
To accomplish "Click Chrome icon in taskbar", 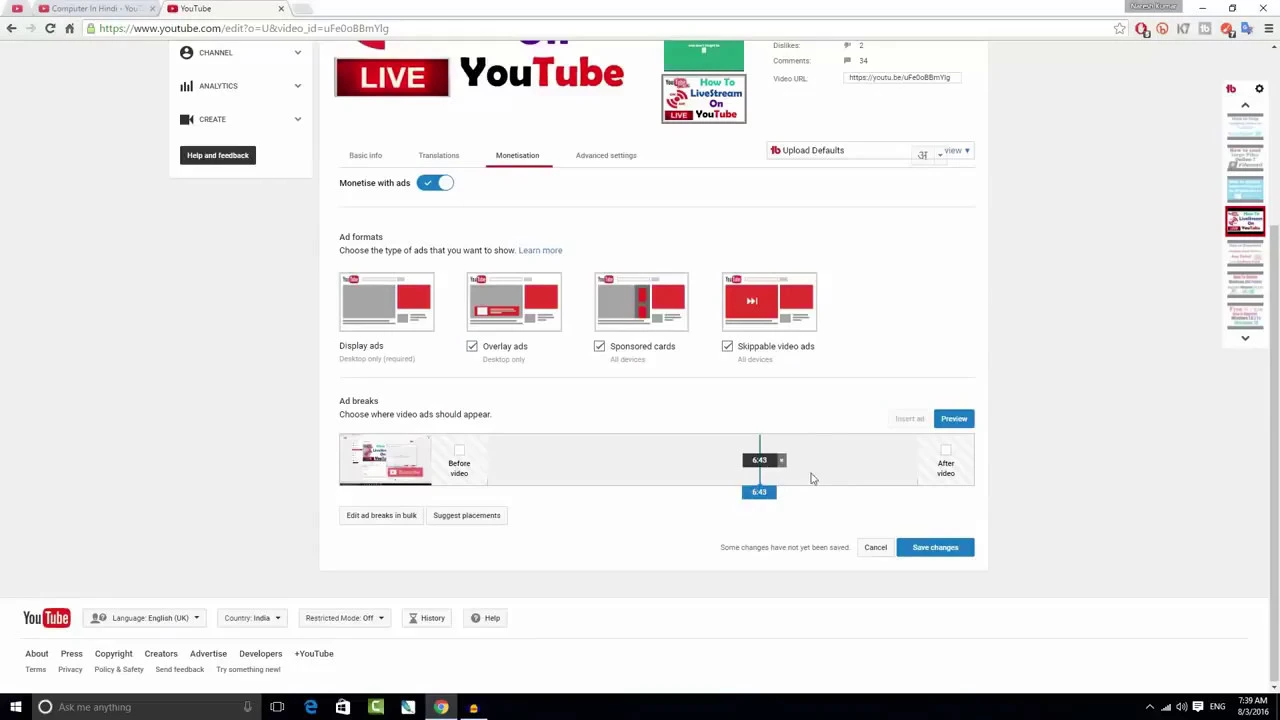I will click(441, 707).
